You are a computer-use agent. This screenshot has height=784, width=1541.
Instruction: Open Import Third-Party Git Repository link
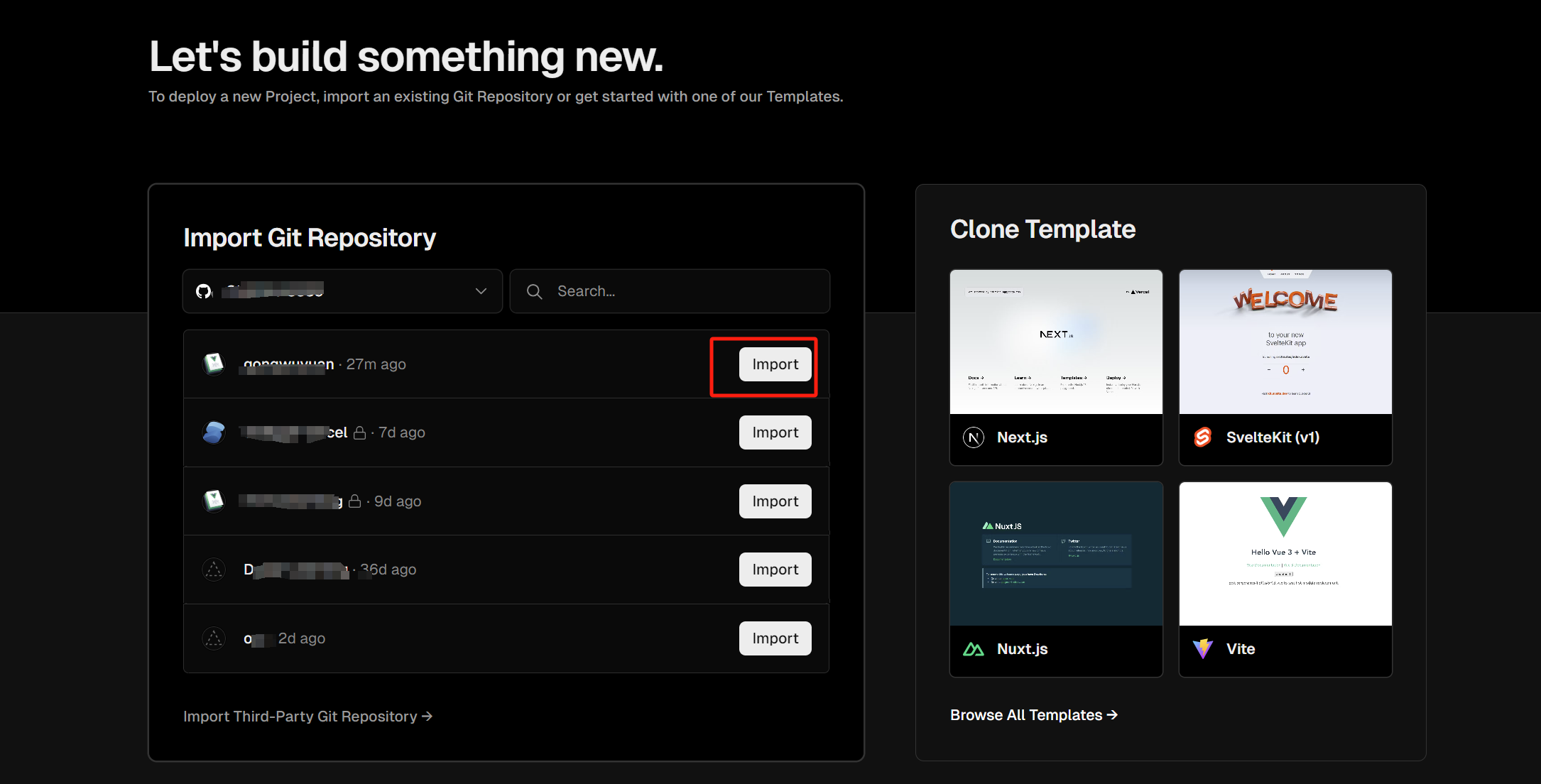(x=307, y=717)
